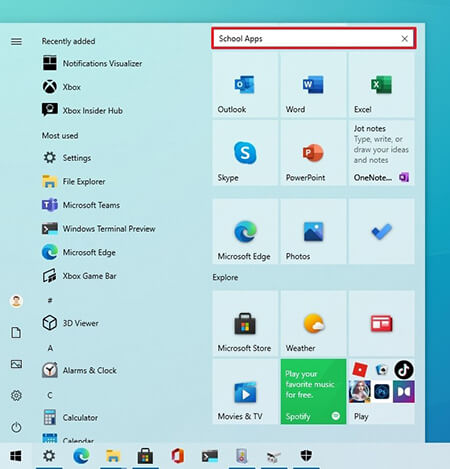Click the Explore group heading

[225, 277]
